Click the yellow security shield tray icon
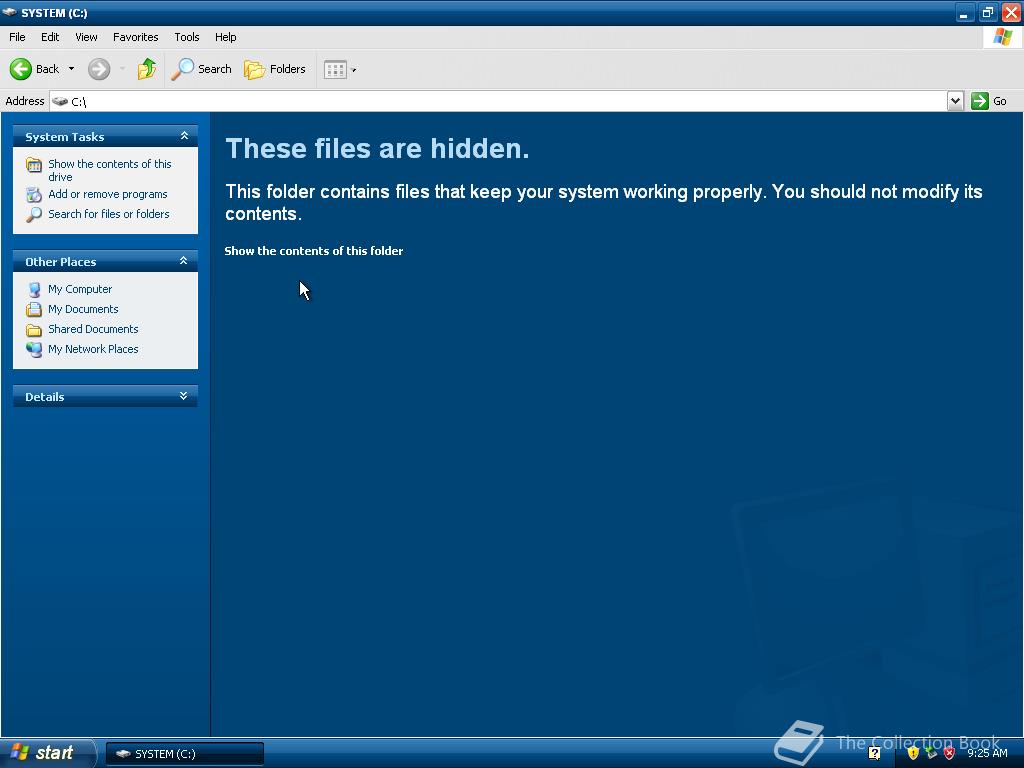Viewport: 1024px width, 768px height. [913, 753]
